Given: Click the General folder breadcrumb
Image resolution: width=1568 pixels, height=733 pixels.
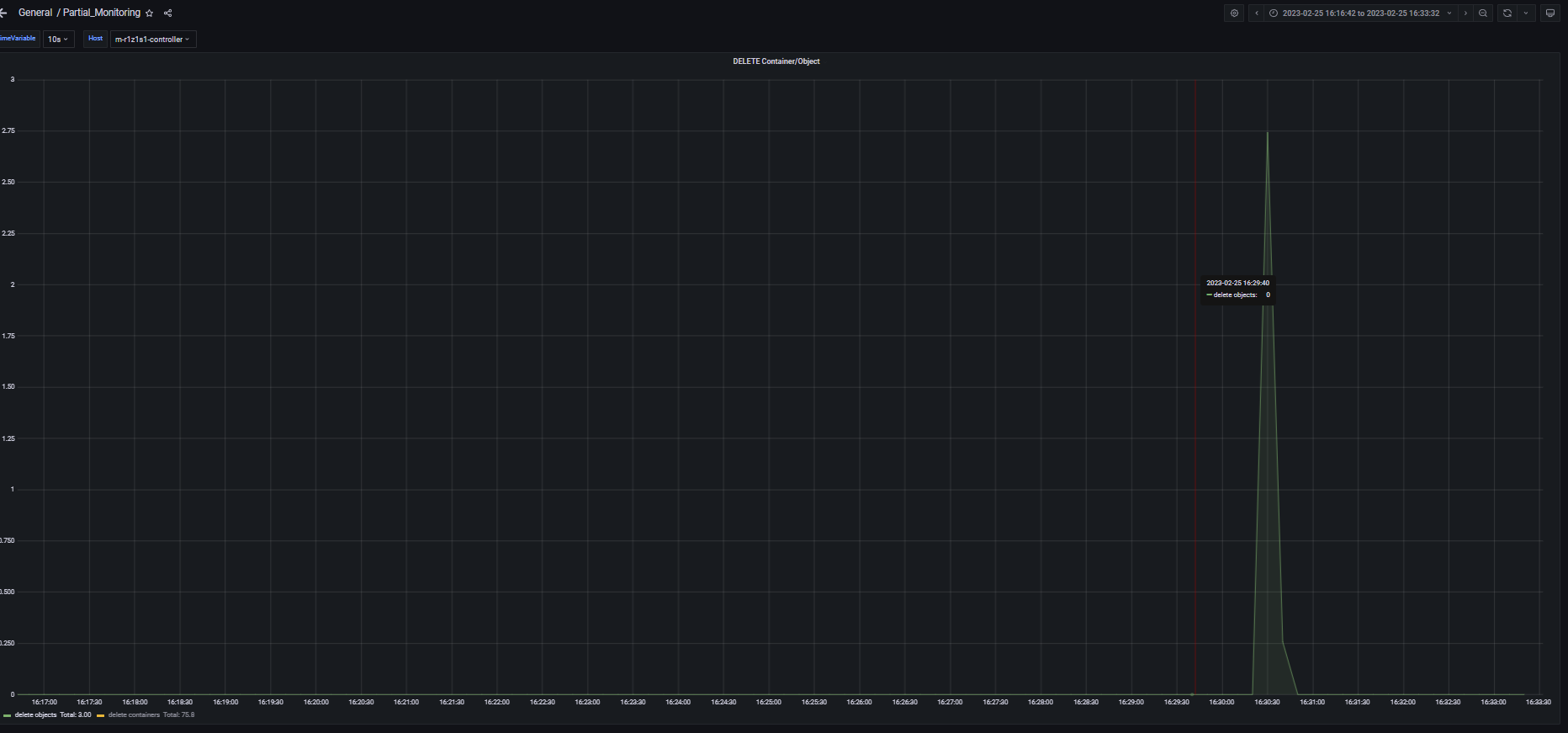Looking at the screenshot, I should pyautogui.click(x=35, y=13).
